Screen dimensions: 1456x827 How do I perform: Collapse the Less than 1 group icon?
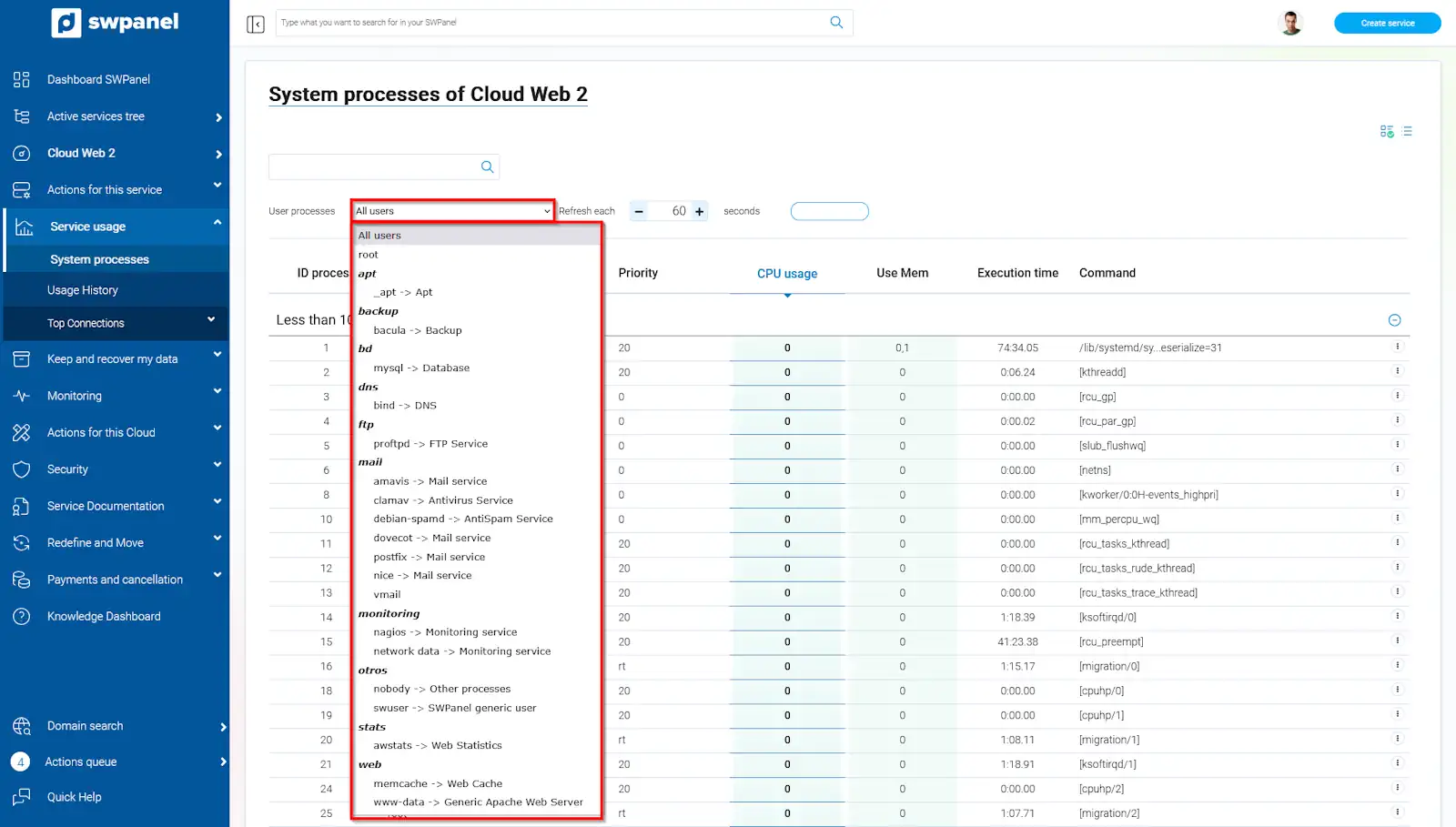coord(1394,320)
